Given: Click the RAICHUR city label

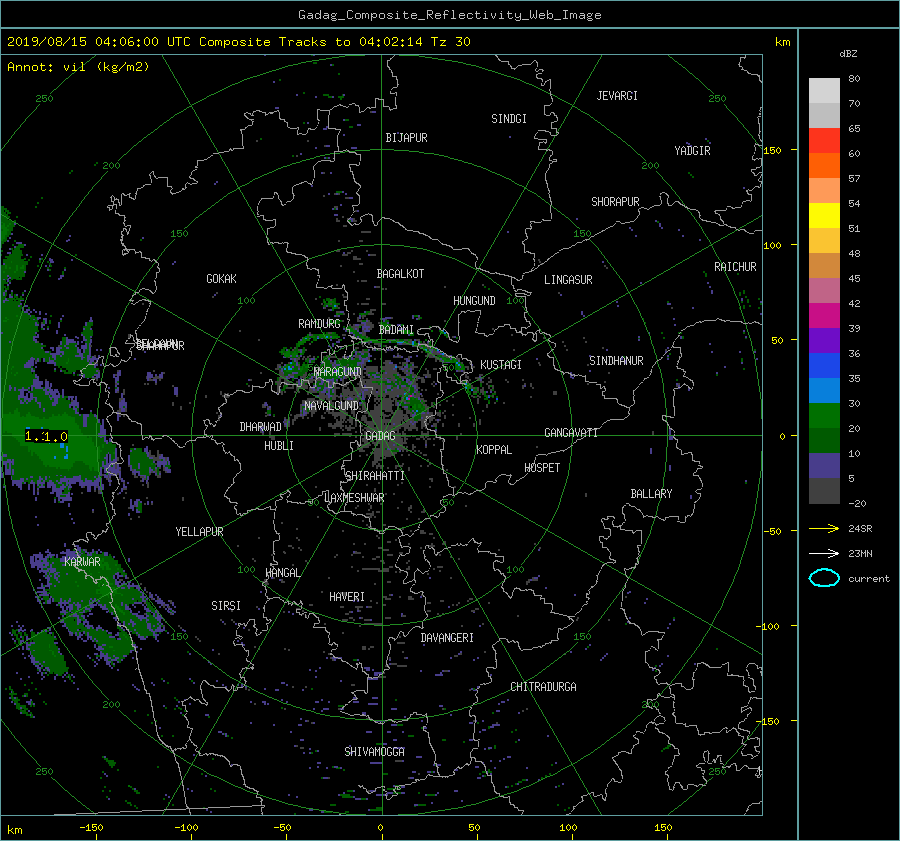Looking at the screenshot, I should tap(735, 267).
